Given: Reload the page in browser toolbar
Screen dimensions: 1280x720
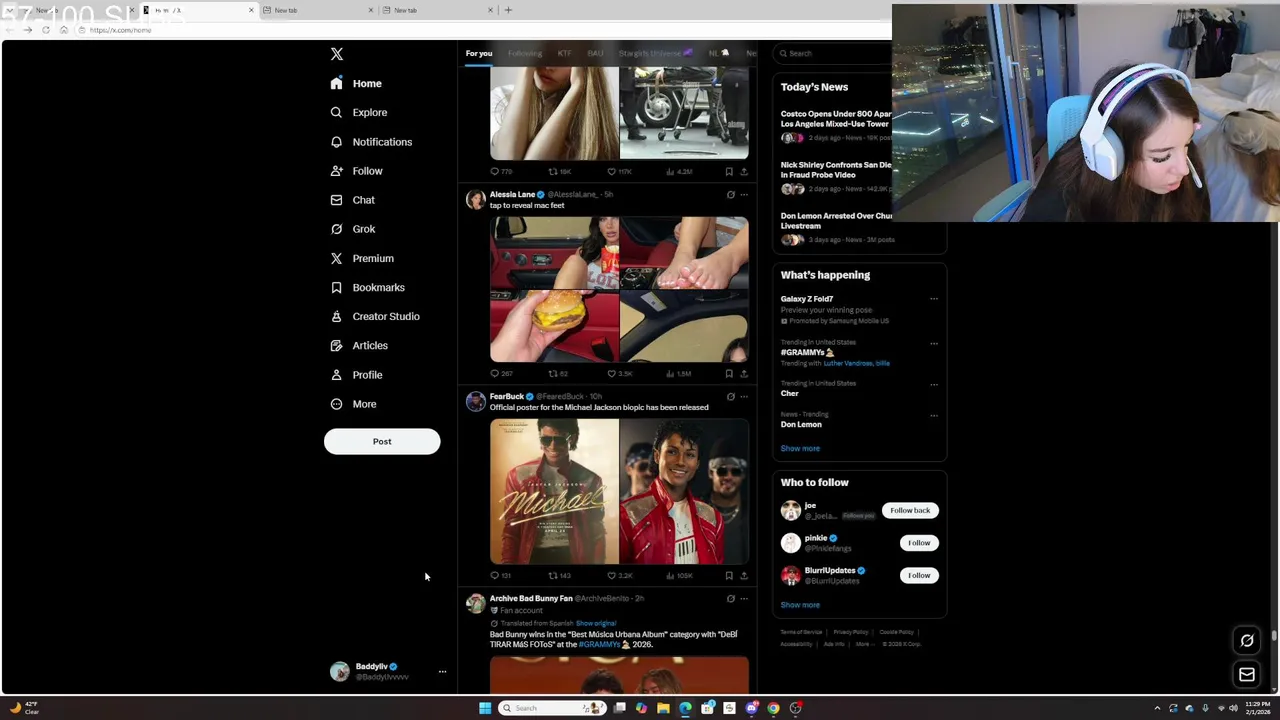Looking at the screenshot, I should [x=46, y=30].
